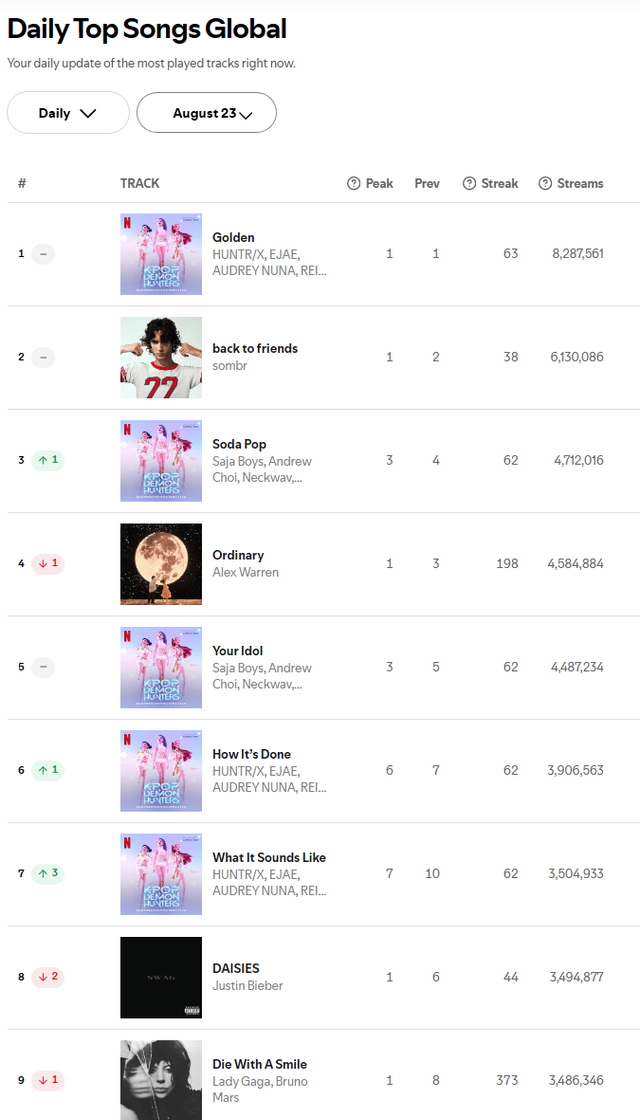The height and width of the screenshot is (1120, 640).
Task: Open the Daily frequency dropdown
Action: pyautogui.click(x=67, y=112)
